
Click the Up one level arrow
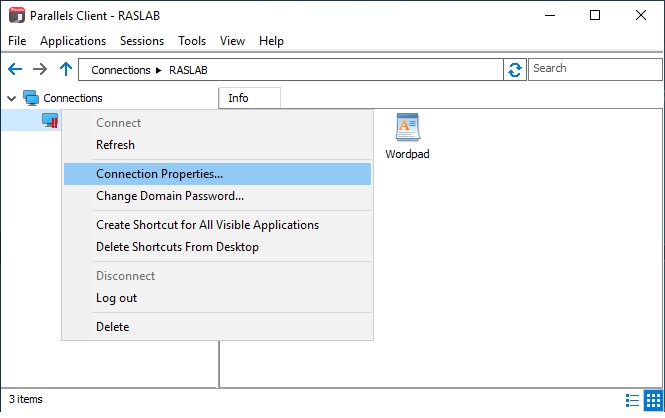click(x=65, y=69)
